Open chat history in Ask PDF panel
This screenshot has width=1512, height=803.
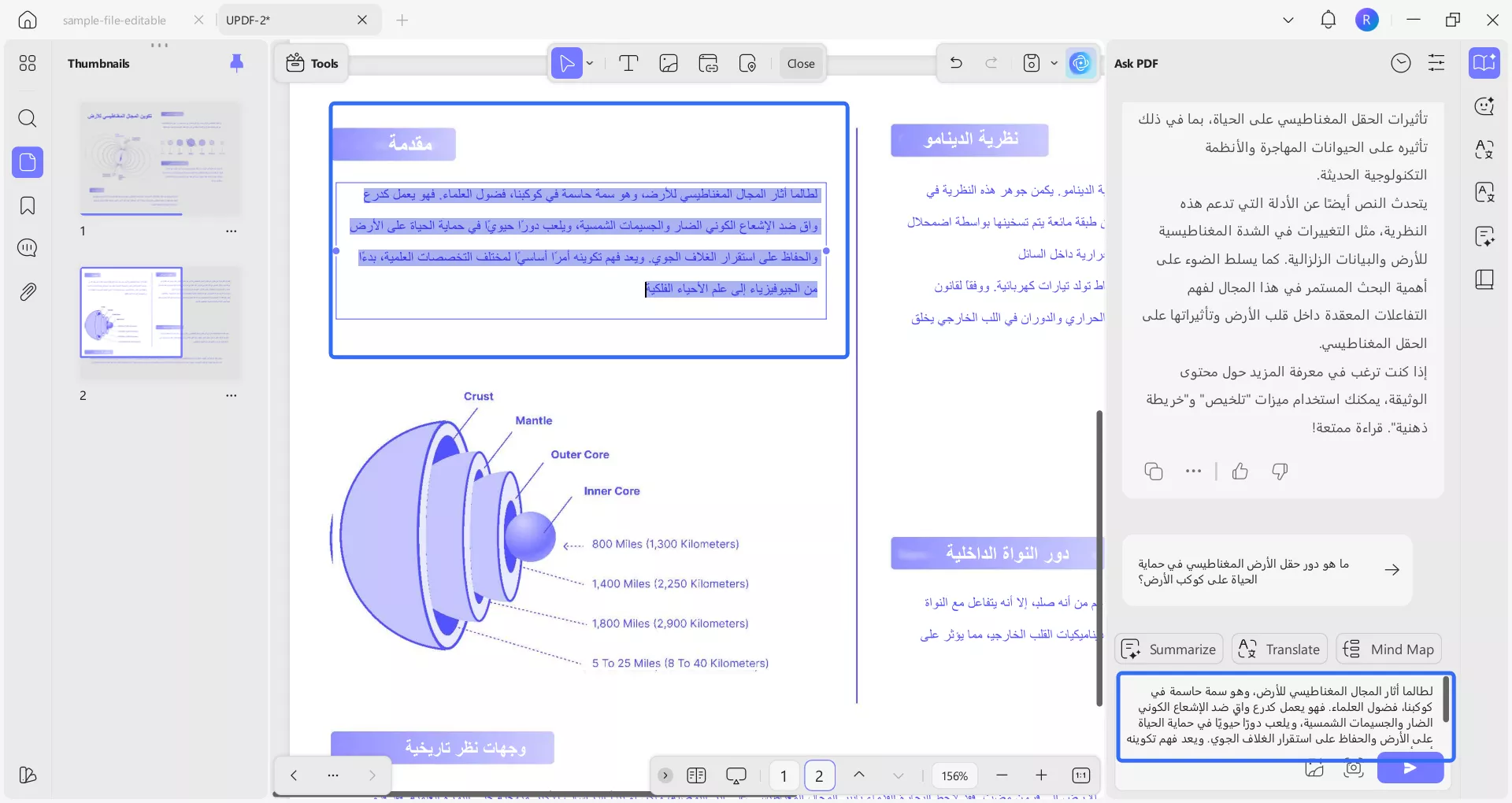click(1403, 63)
